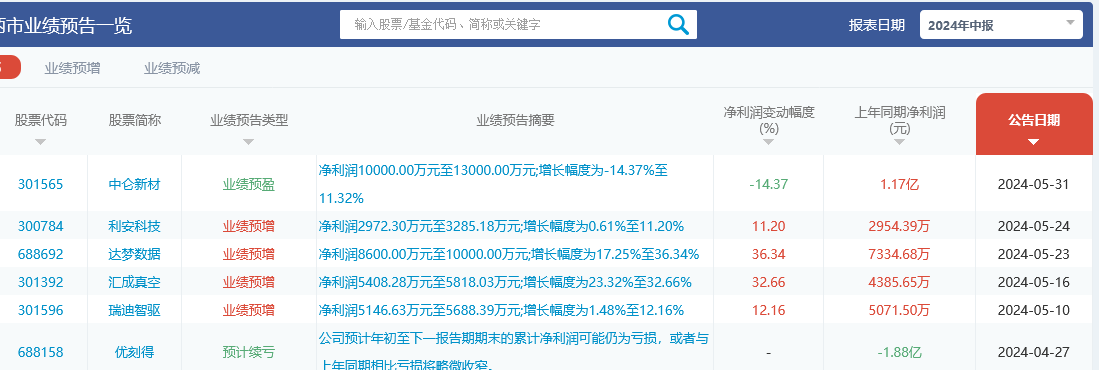Select the 32.66 change value

(x=769, y=282)
